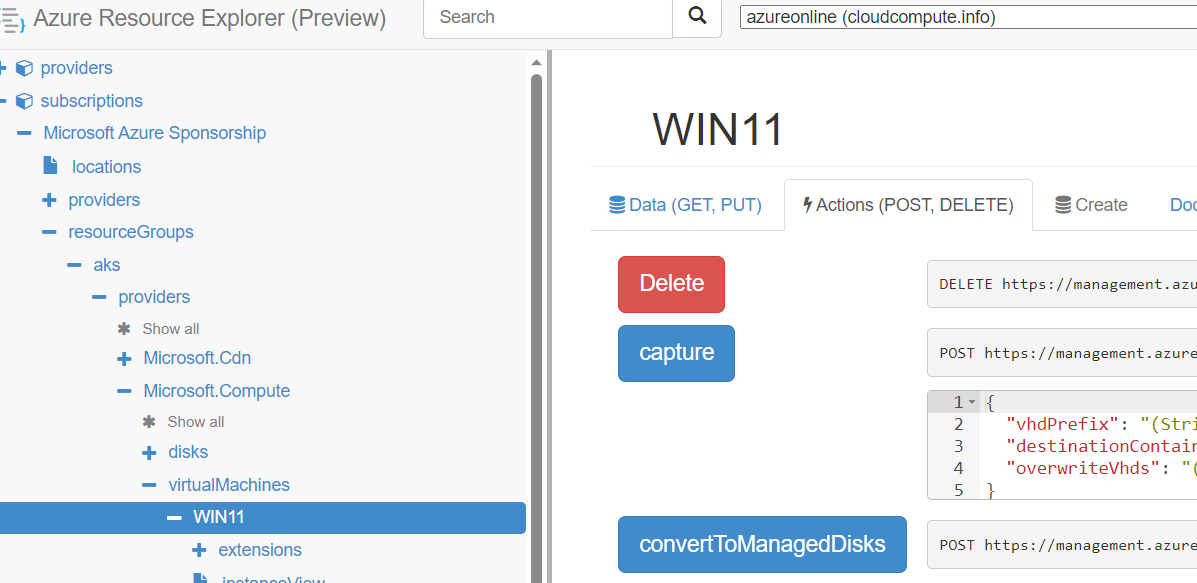
Task: Click the database icon on the Data (GET, PUT) tab
Action: (x=617, y=205)
